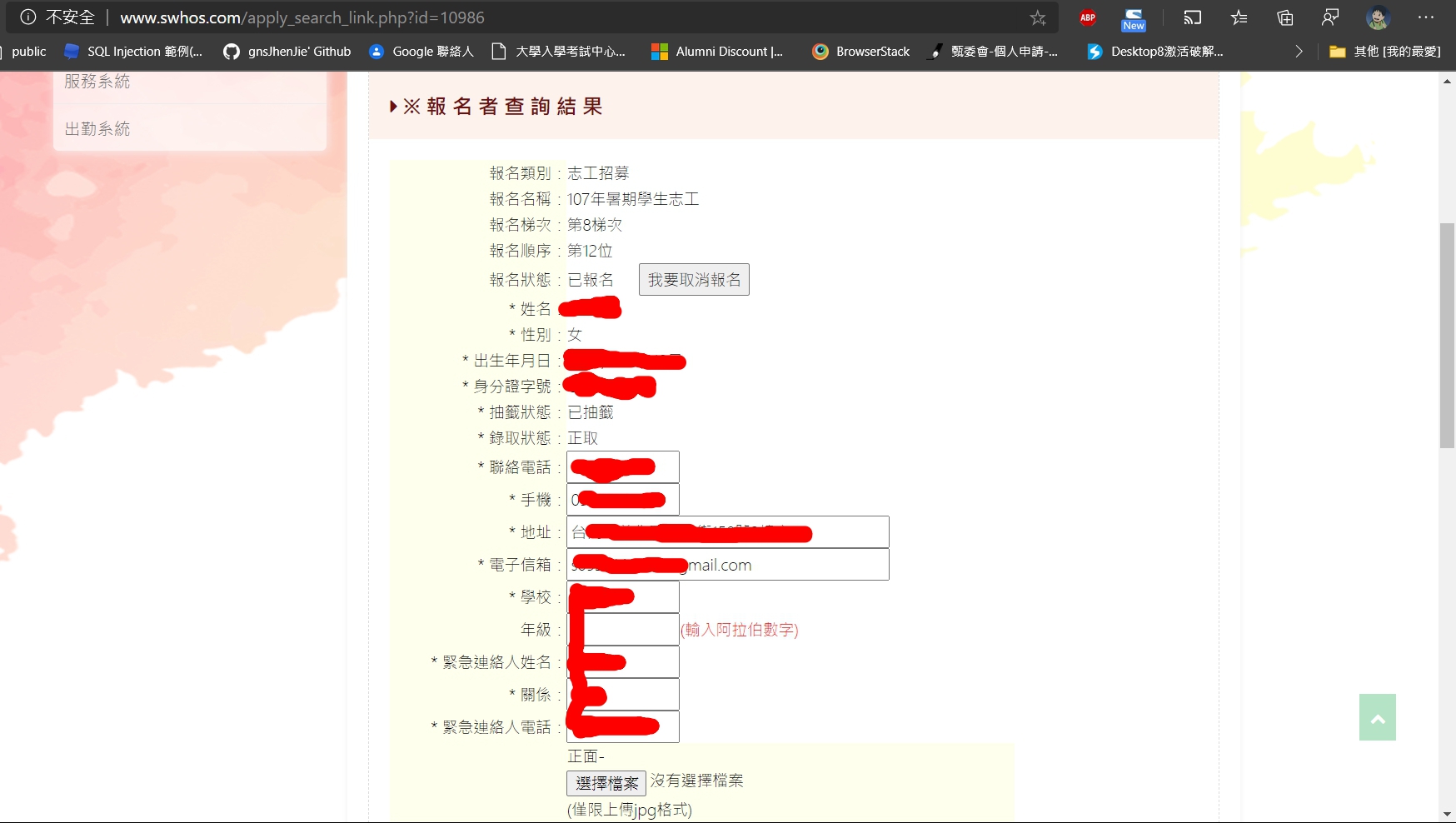Open the Alumni Discount bookmark

tap(717, 52)
